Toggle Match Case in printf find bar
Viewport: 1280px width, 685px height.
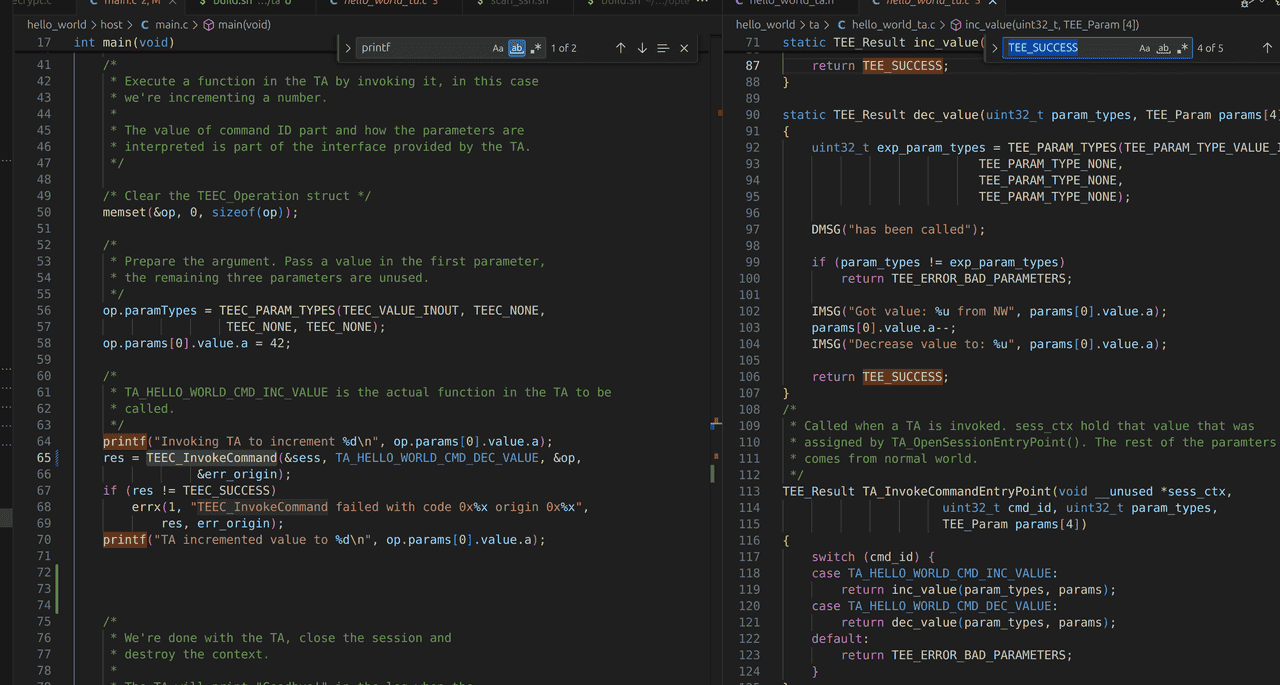(x=498, y=48)
